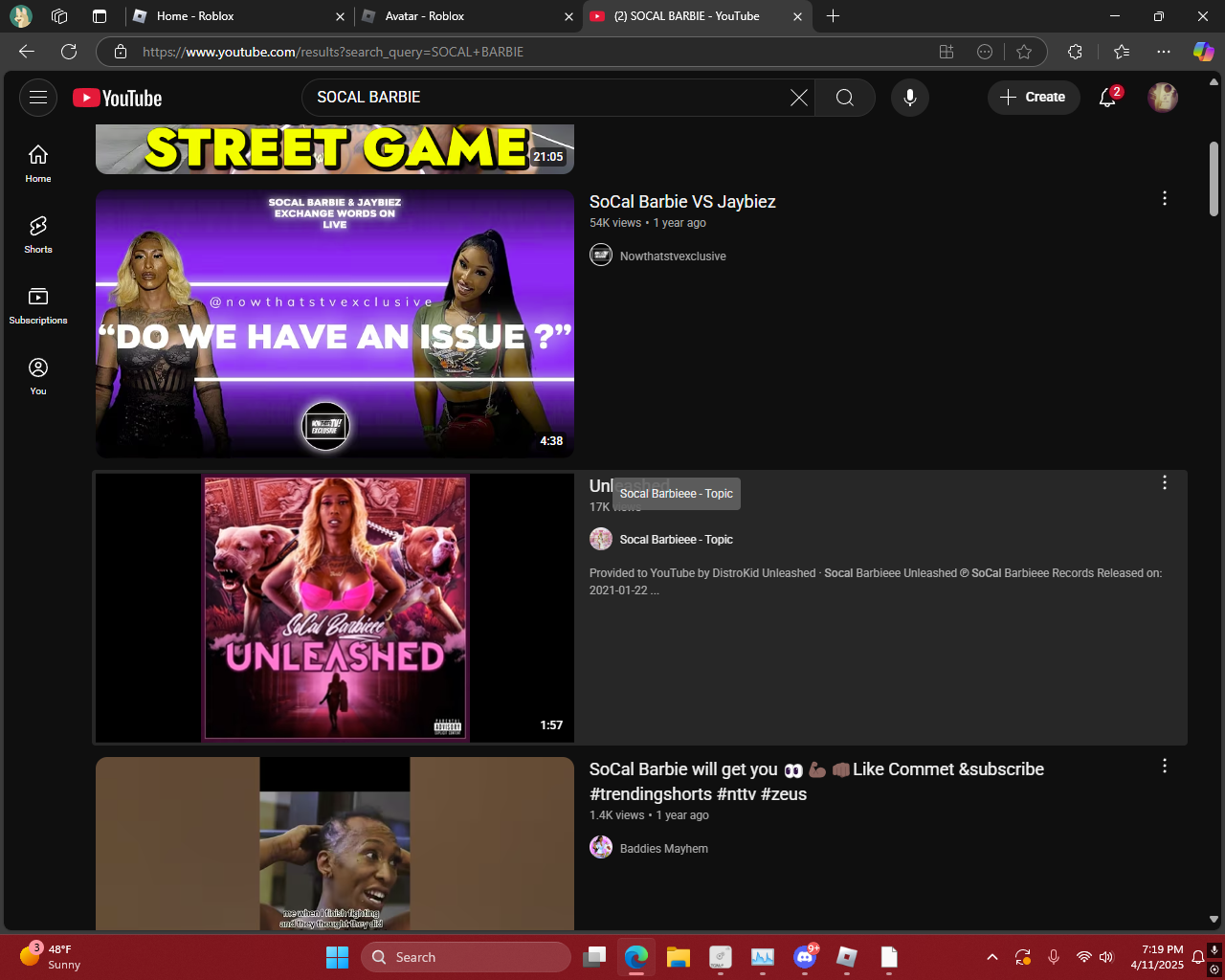The height and width of the screenshot is (980, 1225).
Task: Open the volume control in system tray
Action: 1107,957
